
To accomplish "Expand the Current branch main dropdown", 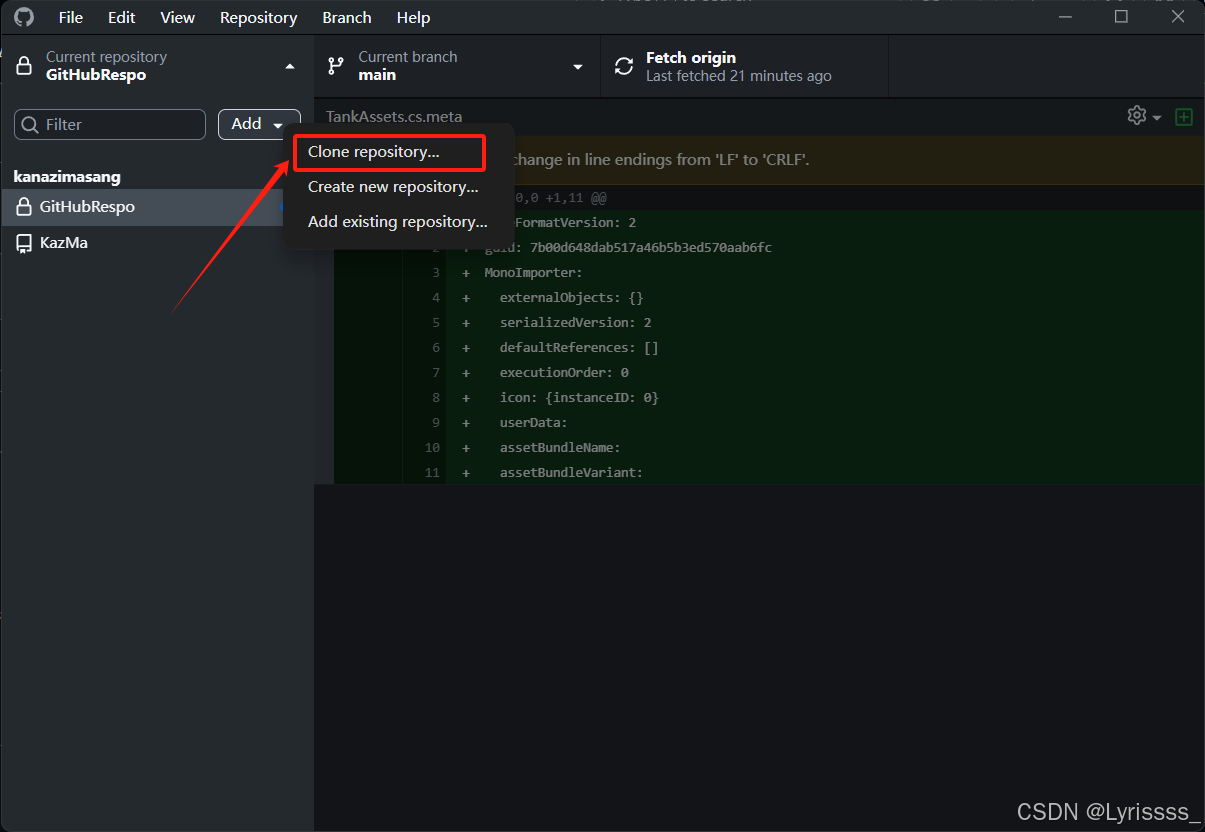I will (x=577, y=67).
